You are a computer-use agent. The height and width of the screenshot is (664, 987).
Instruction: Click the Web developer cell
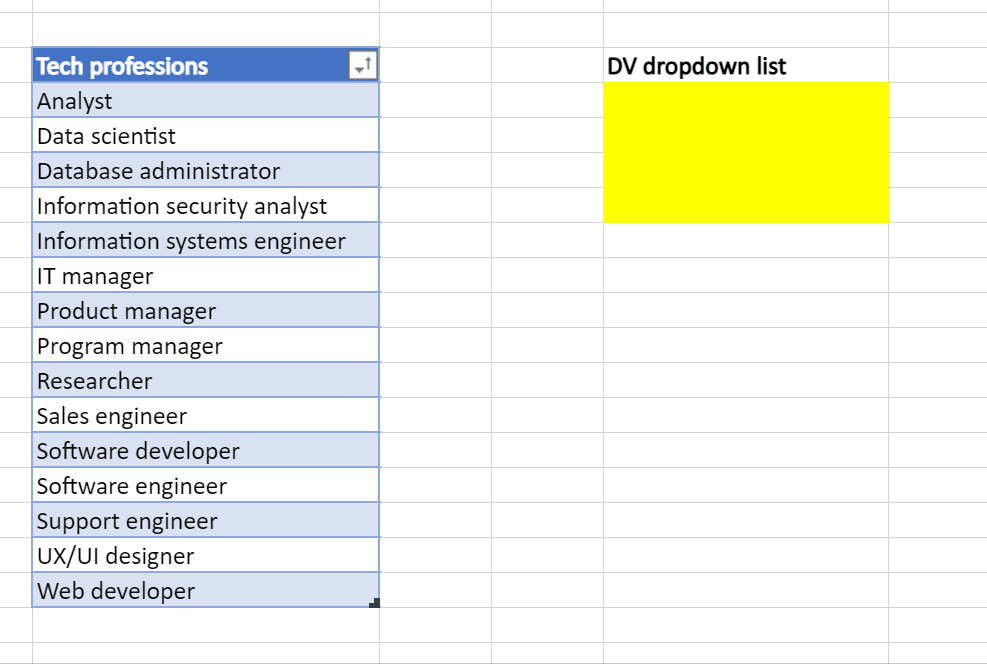(205, 591)
